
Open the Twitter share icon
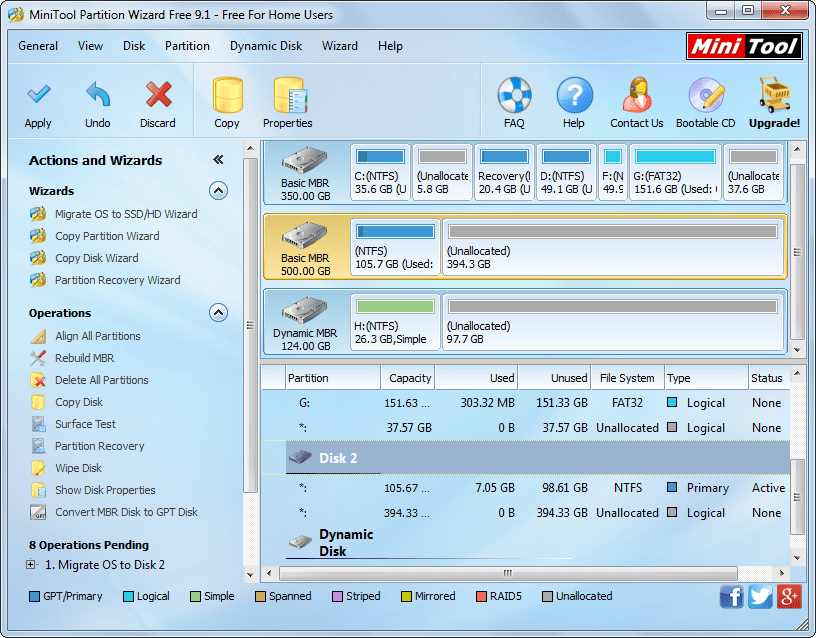pyautogui.click(x=760, y=596)
